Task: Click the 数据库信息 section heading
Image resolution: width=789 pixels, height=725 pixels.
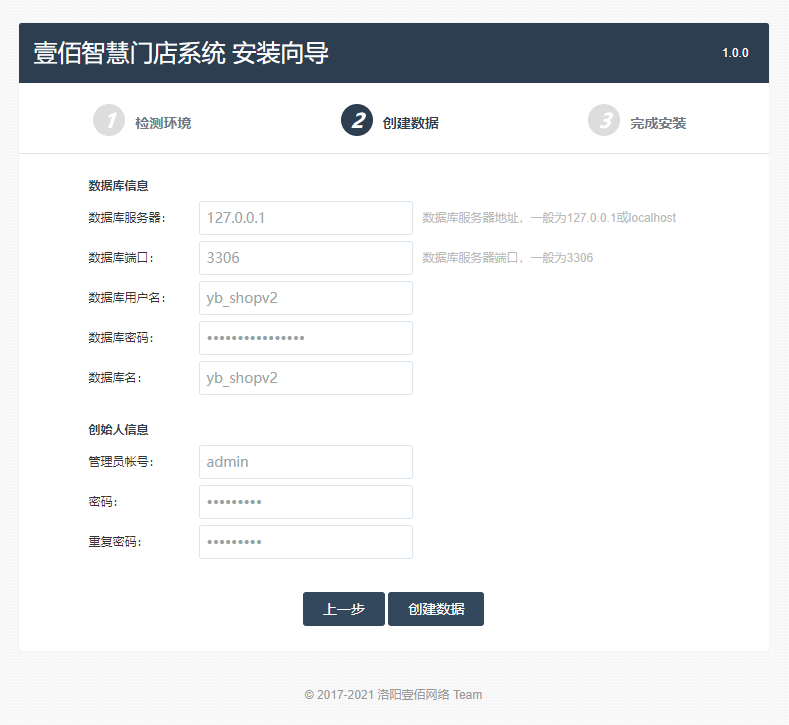Action: point(118,186)
